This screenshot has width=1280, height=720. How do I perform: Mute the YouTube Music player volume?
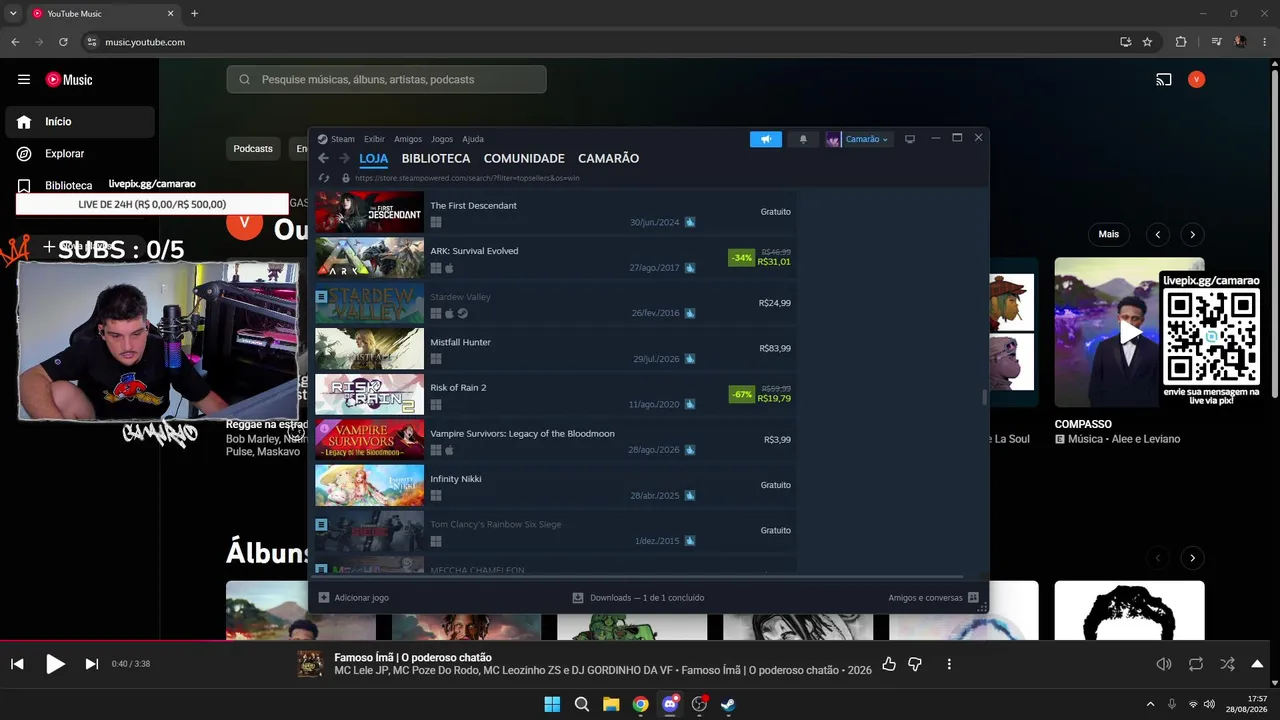click(x=1164, y=664)
